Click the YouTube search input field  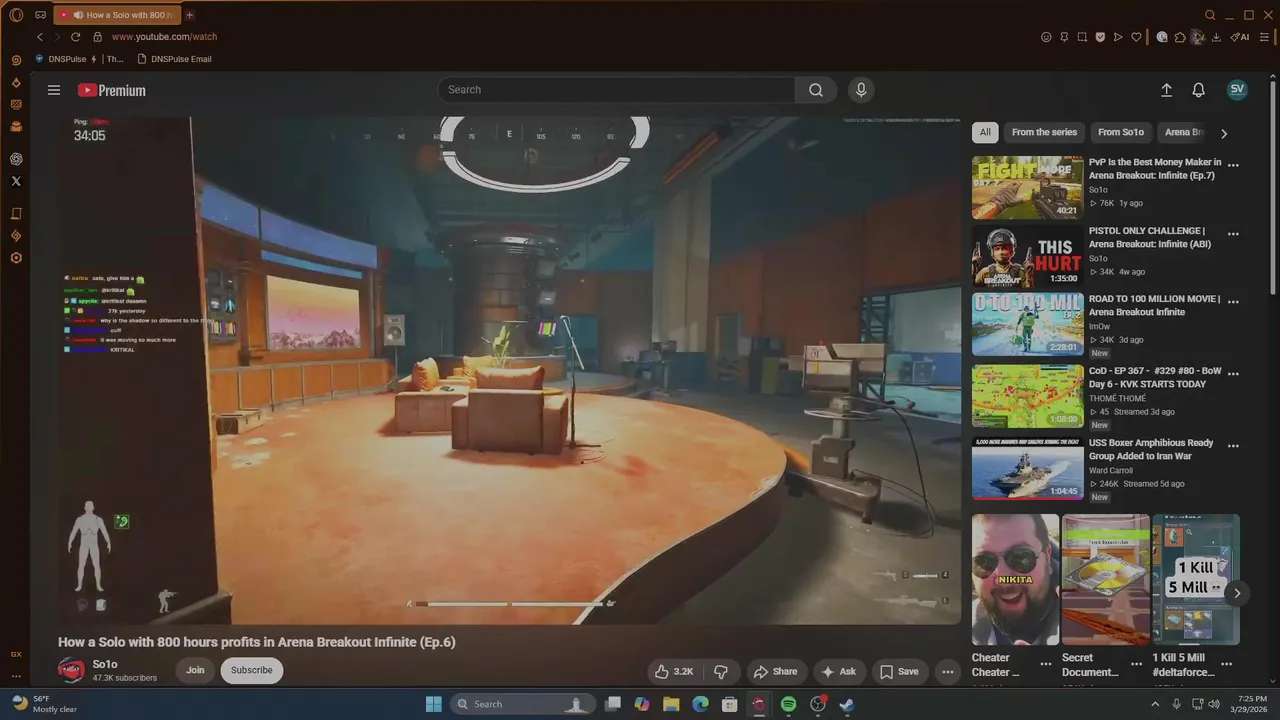617,90
